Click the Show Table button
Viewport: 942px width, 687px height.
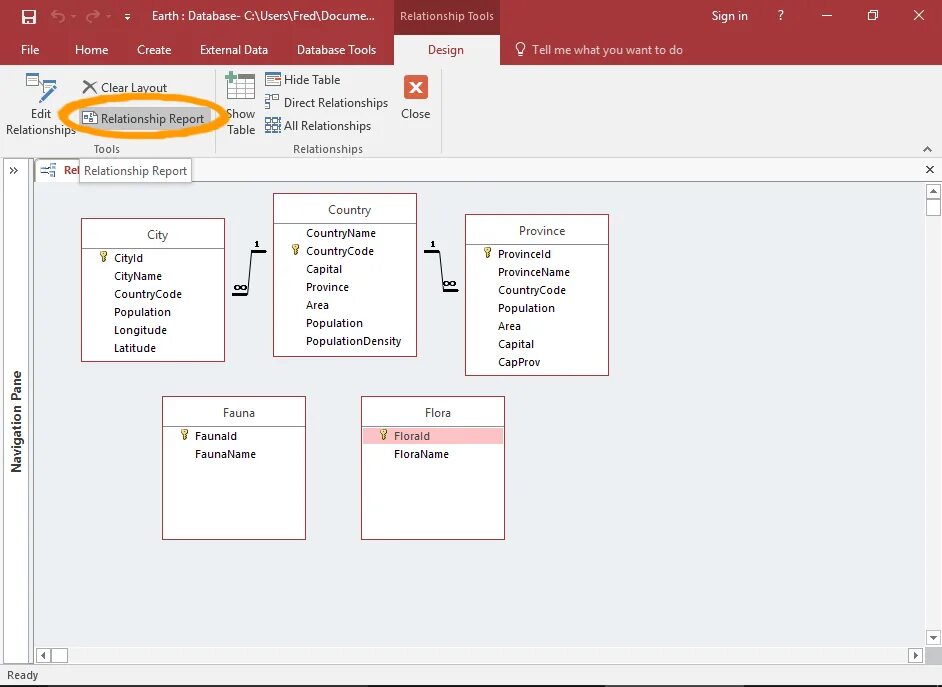coord(240,104)
